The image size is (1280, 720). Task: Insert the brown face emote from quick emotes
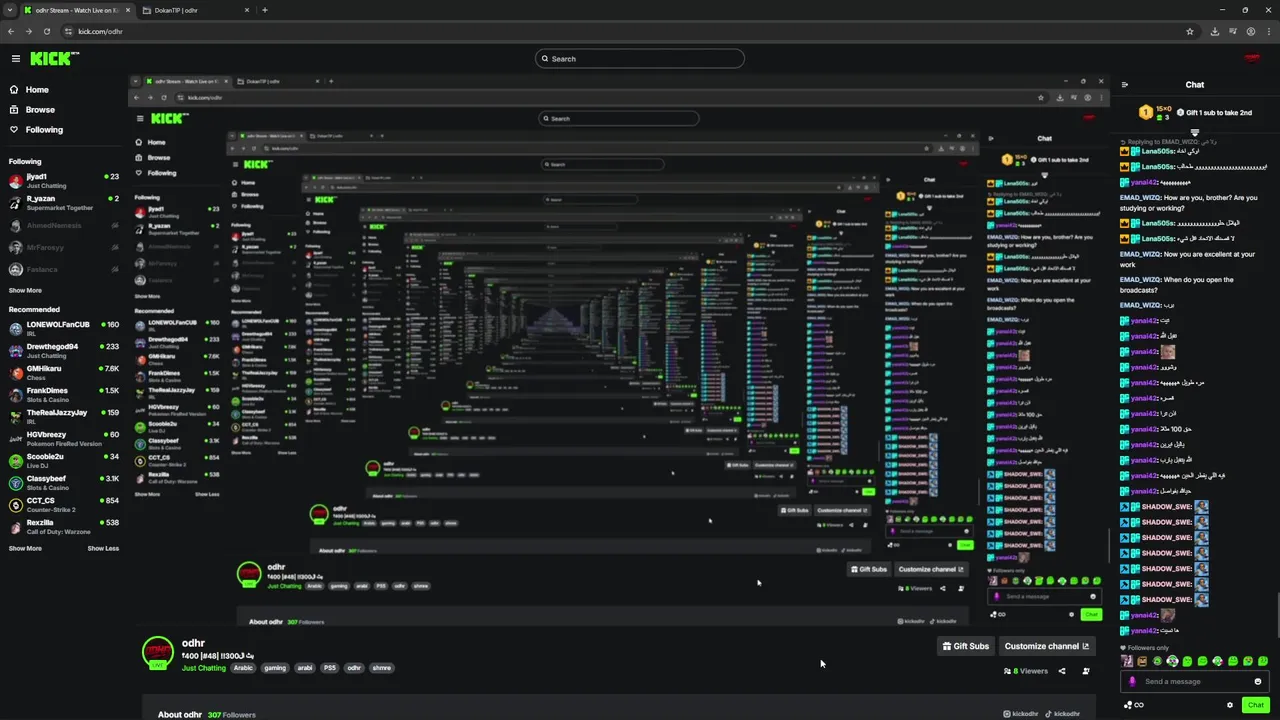1142,661
